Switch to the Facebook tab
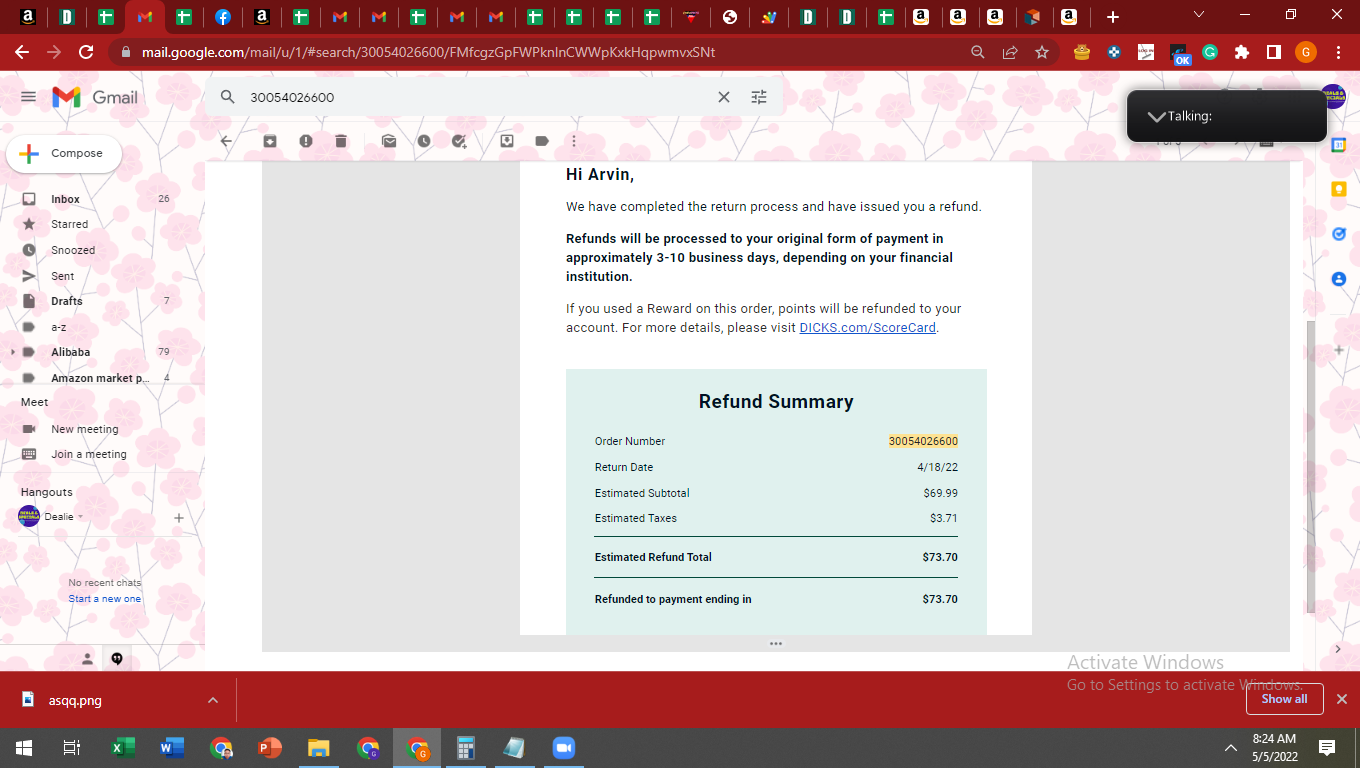 click(223, 16)
